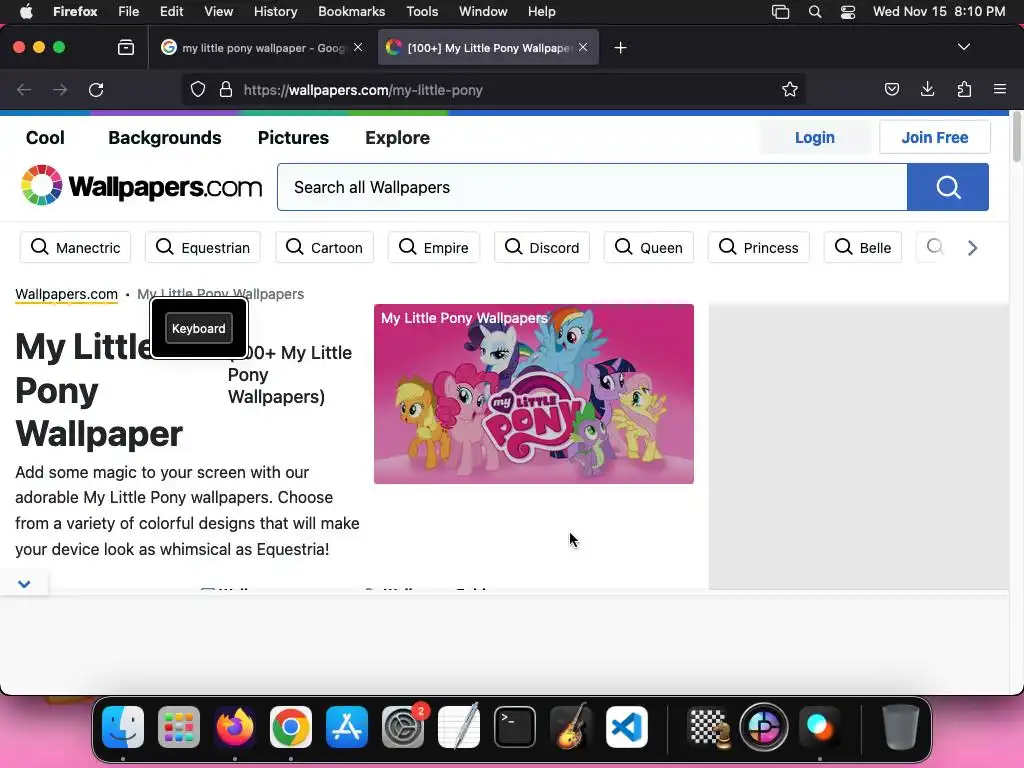Open GarageBand from the dock
This screenshot has height=768, width=1024.
tap(571, 727)
